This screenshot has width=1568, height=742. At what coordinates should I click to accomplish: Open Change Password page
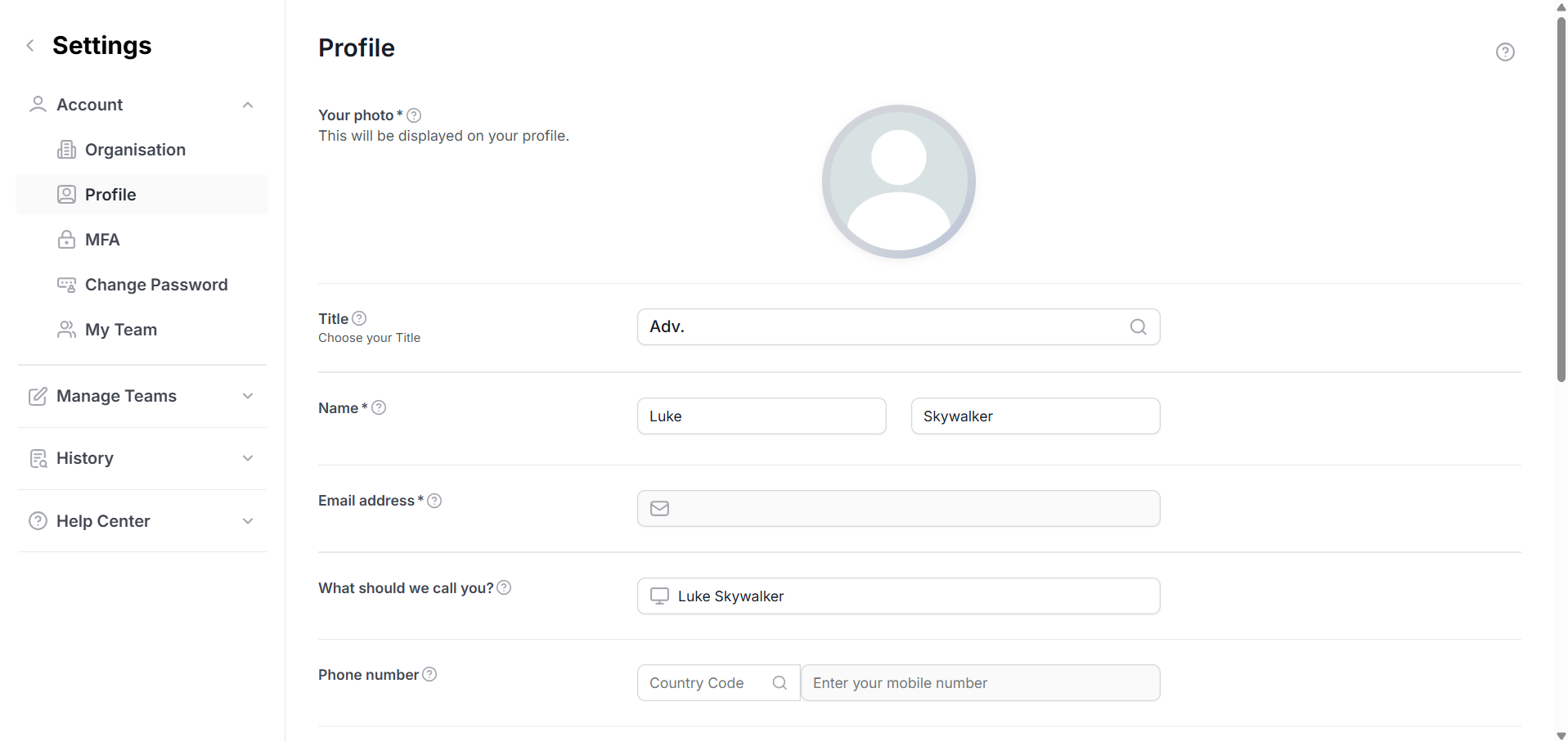click(155, 285)
